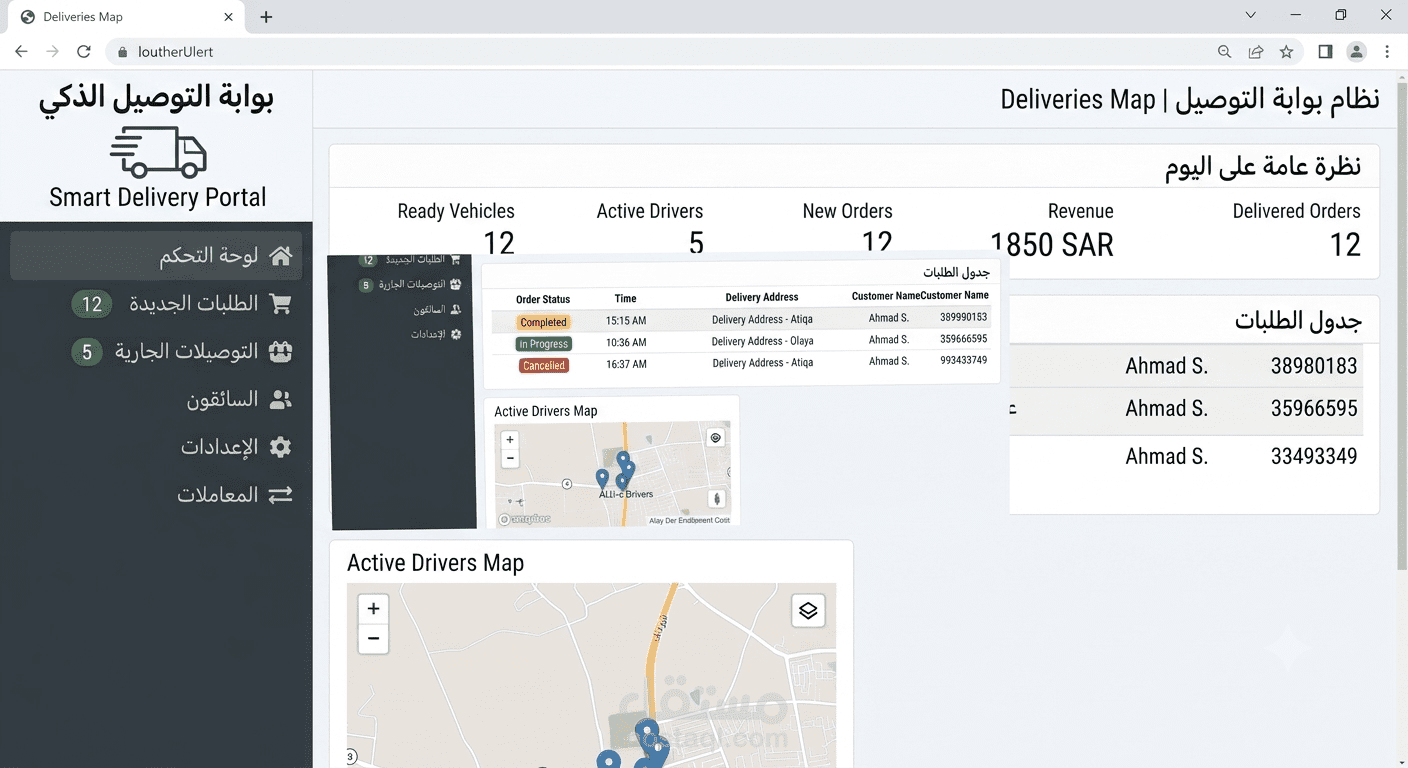Open التوصيلات الجارية in the sidebar
Viewport: 1408px width, 768px height.
pos(156,352)
